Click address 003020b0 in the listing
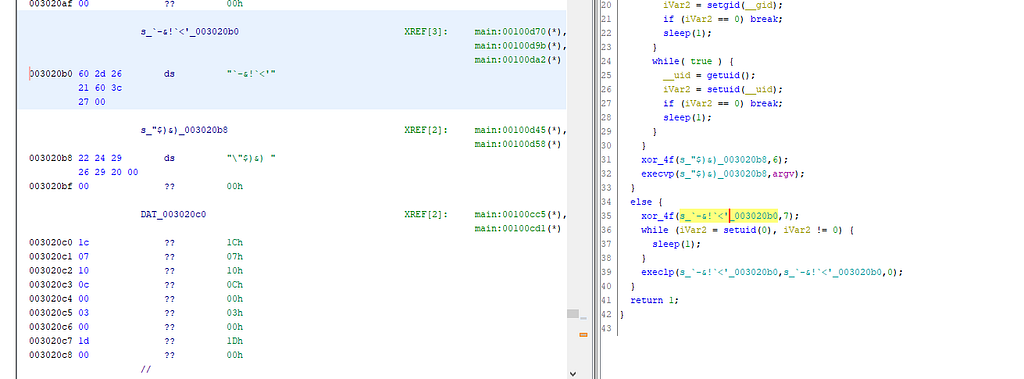 [x=51, y=74]
